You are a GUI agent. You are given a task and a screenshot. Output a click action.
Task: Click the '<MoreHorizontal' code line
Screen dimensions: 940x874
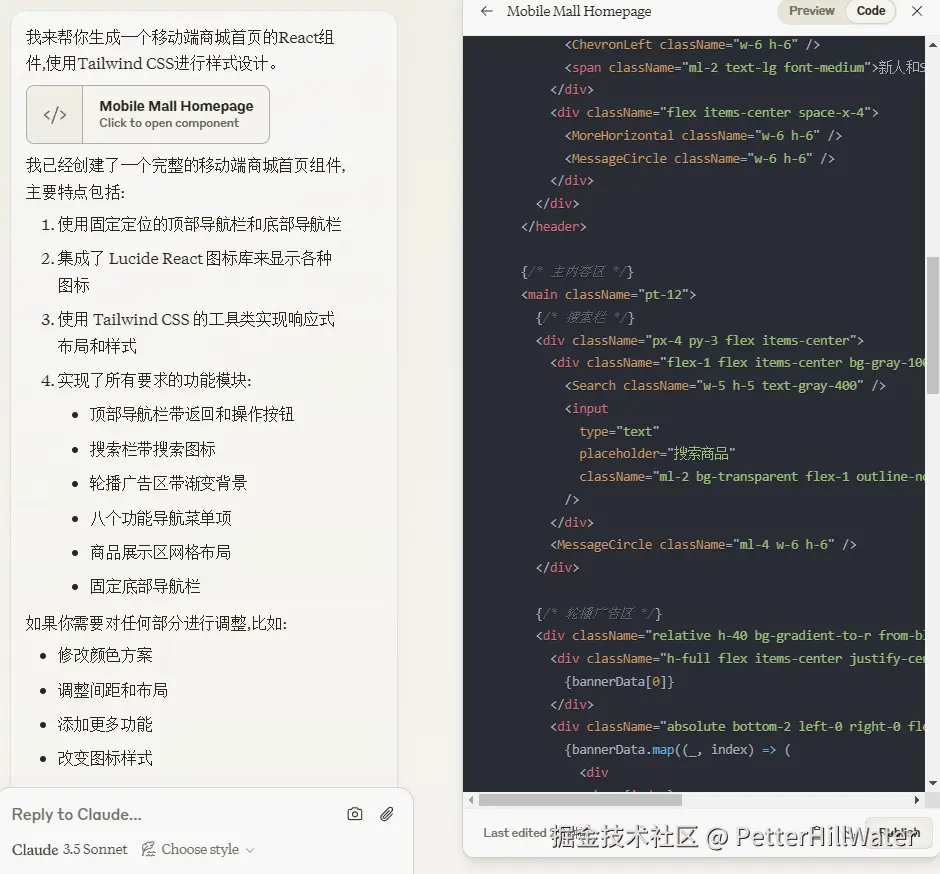pos(703,135)
